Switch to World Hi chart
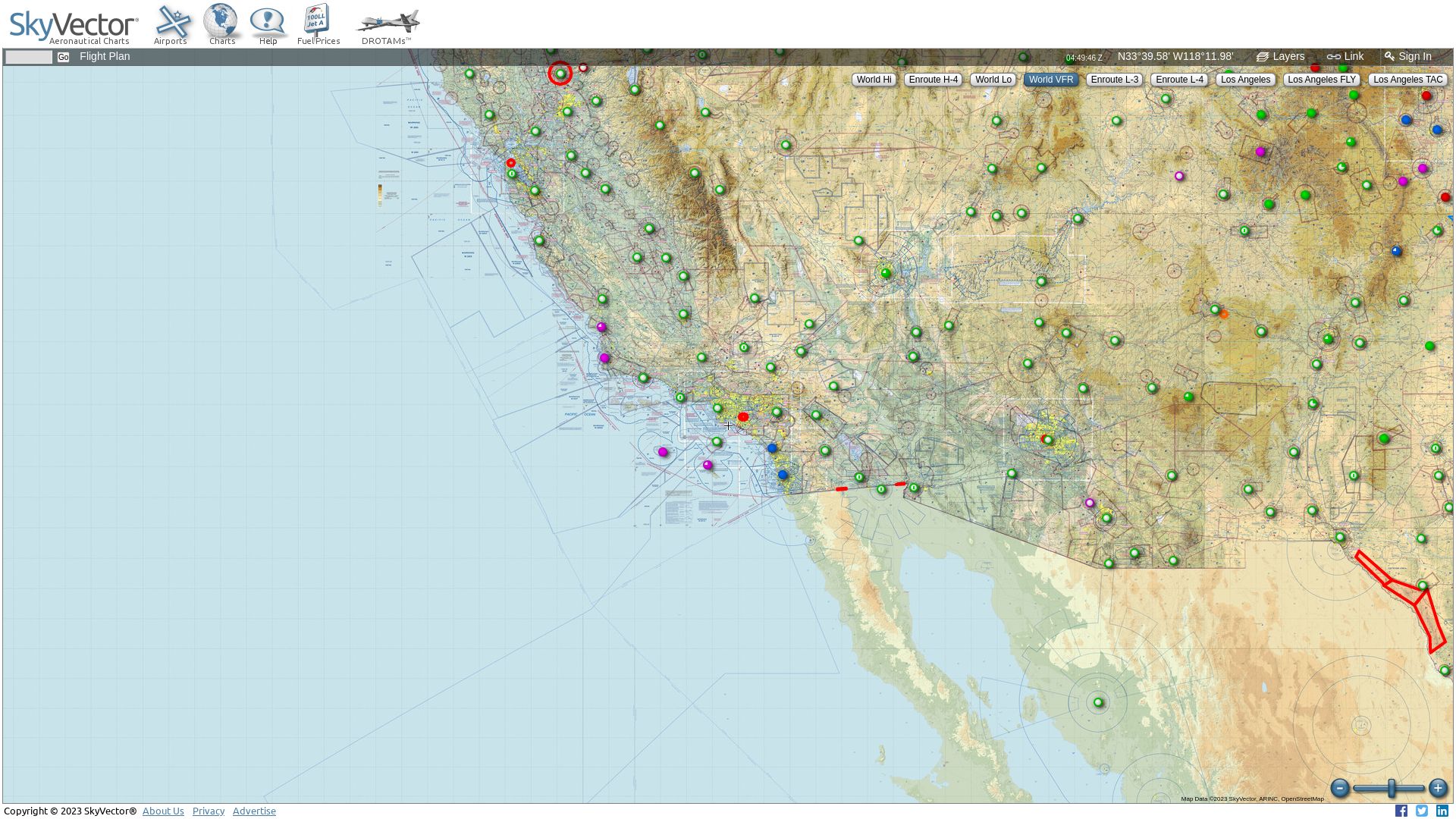1456x819 pixels. [x=874, y=80]
